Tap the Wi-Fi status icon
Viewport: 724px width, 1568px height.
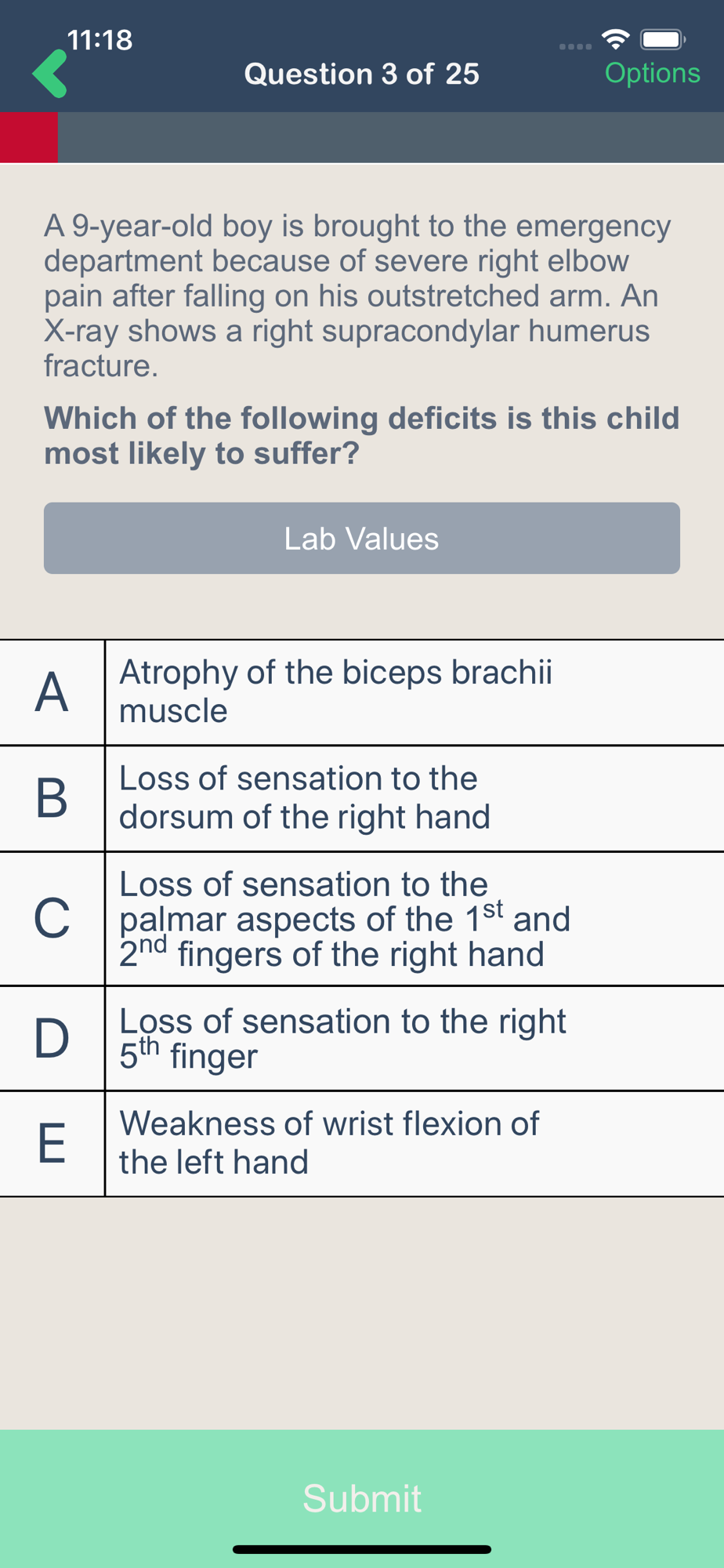pos(616,38)
